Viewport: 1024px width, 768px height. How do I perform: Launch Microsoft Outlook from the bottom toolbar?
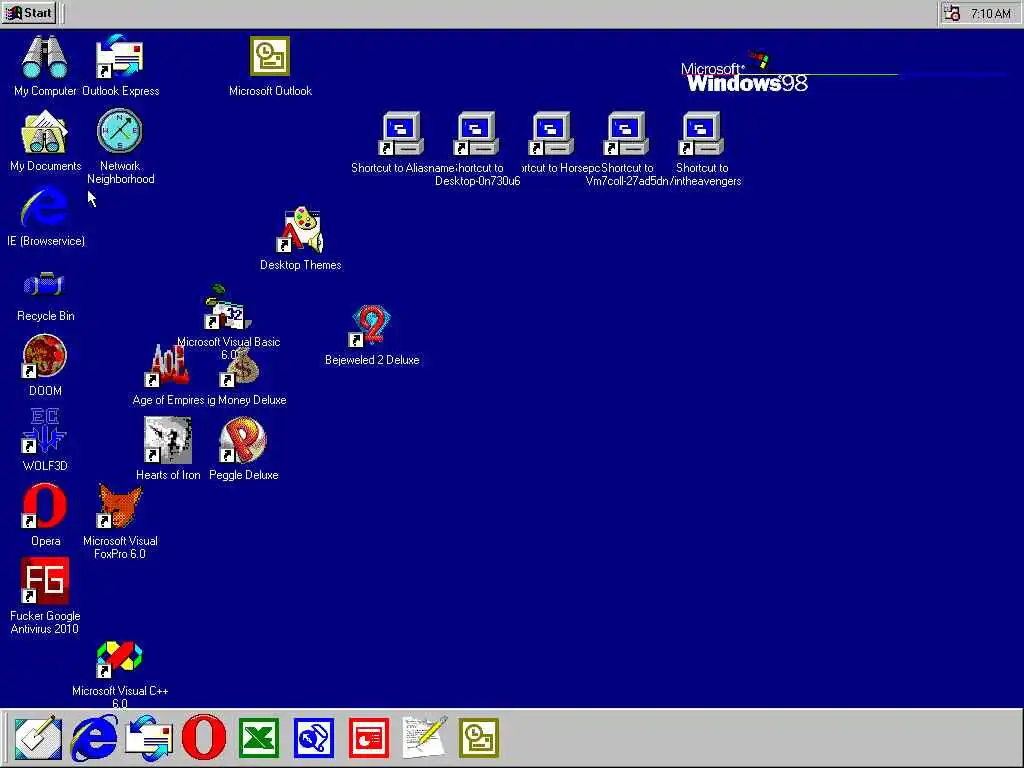(x=479, y=739)
